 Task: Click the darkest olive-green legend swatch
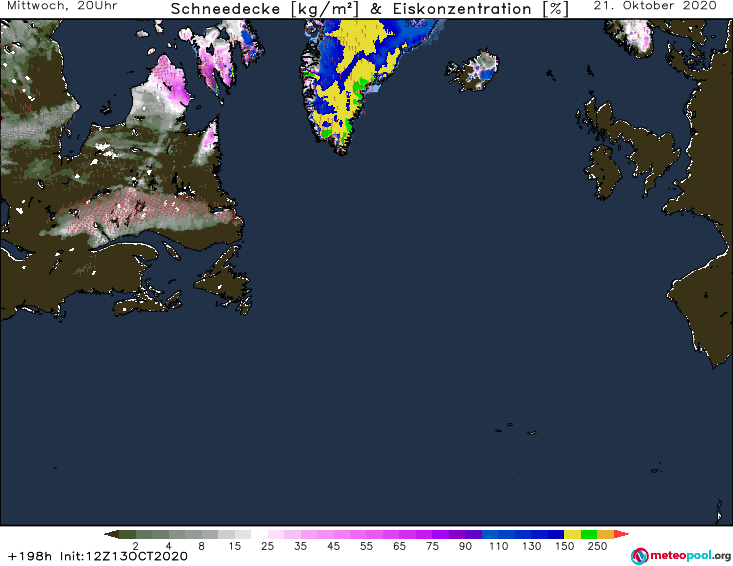127,534
